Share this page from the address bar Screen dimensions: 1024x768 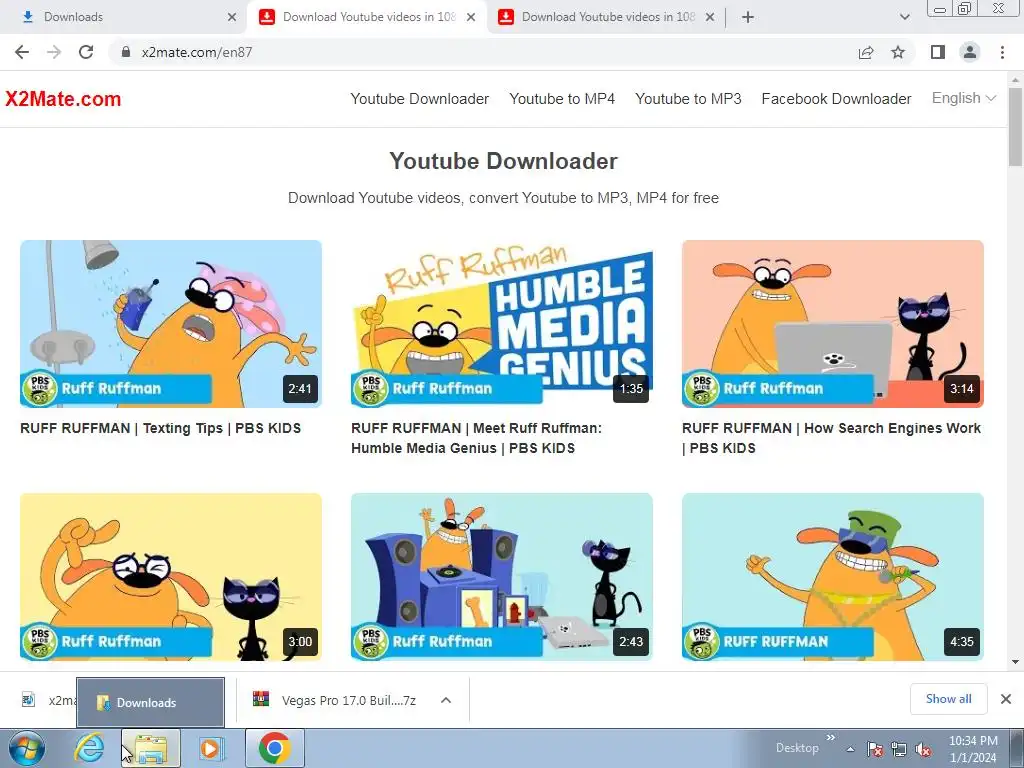tap(866, 52)
